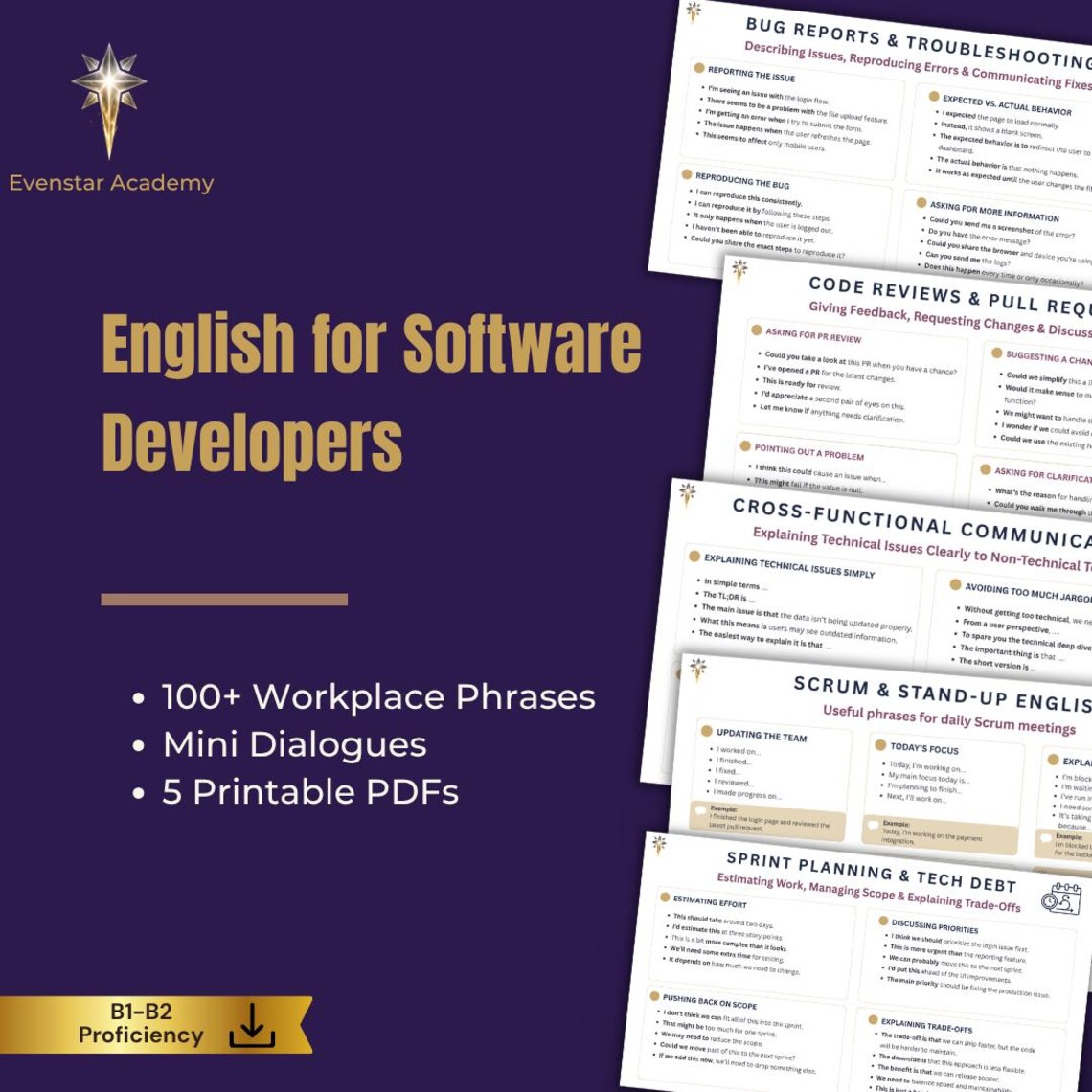
Task: Click speech bubble icon in Today's Focus example
Action: click(x=874, y=826)
